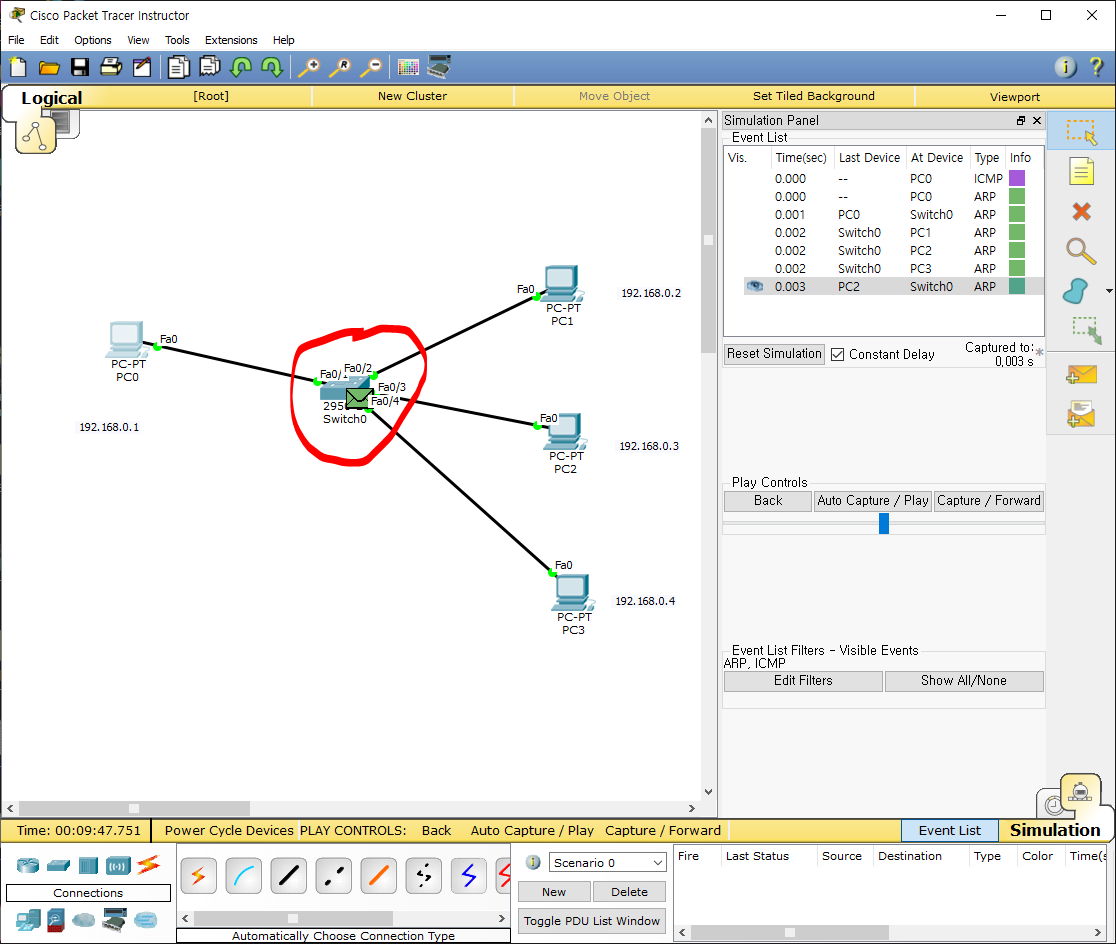Click the Undo green arrow icon
Screen dimensions: 1116x944
241,68
